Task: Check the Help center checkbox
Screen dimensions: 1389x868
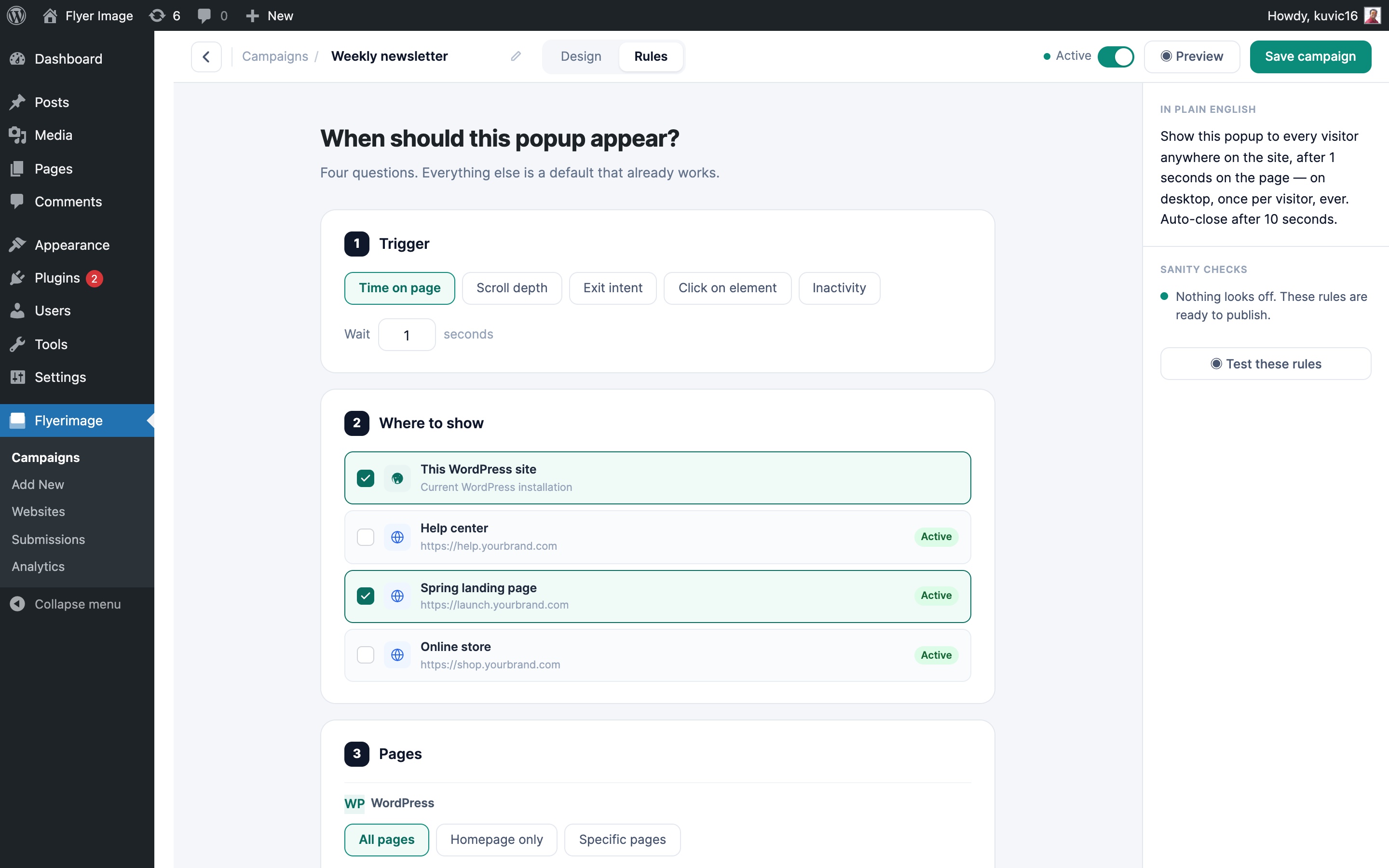Action: pos(365,537)
